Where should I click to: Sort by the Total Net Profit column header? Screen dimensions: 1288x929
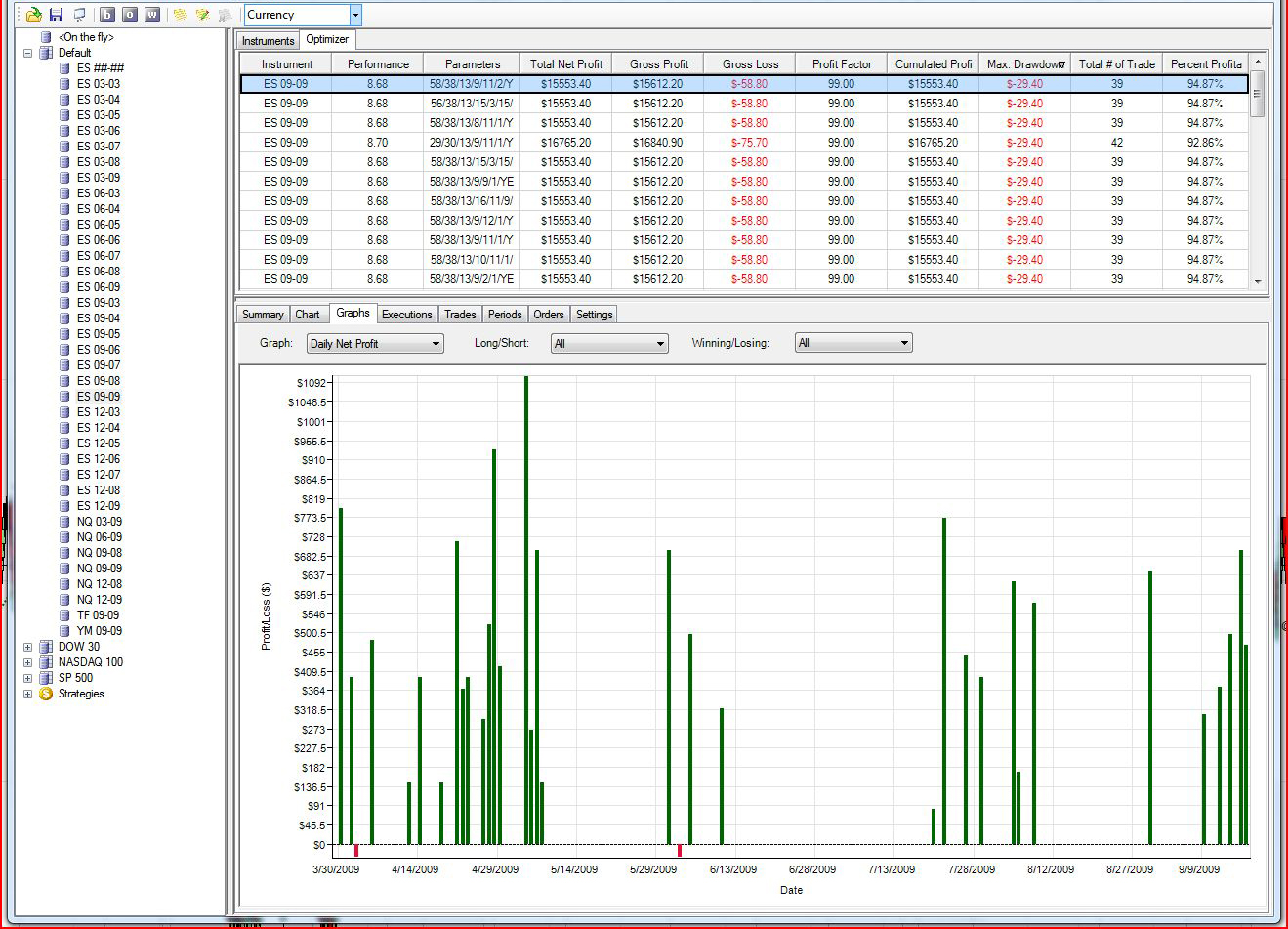[x=566, y=64]
